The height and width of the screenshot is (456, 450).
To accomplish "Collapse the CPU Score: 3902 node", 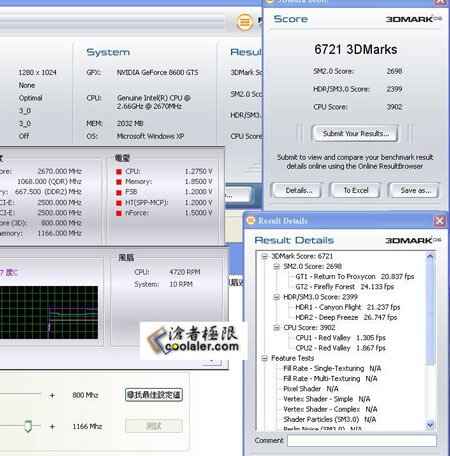I will (x=276, y=328).
